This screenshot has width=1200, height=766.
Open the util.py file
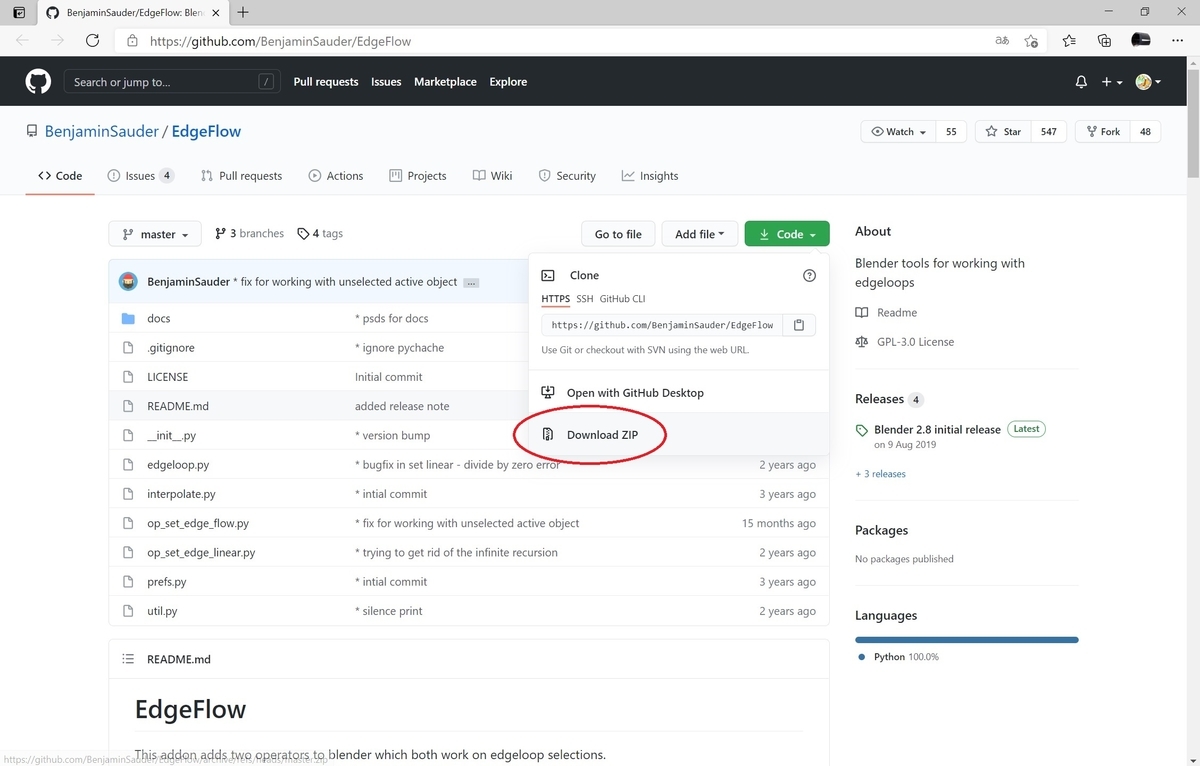162,611
